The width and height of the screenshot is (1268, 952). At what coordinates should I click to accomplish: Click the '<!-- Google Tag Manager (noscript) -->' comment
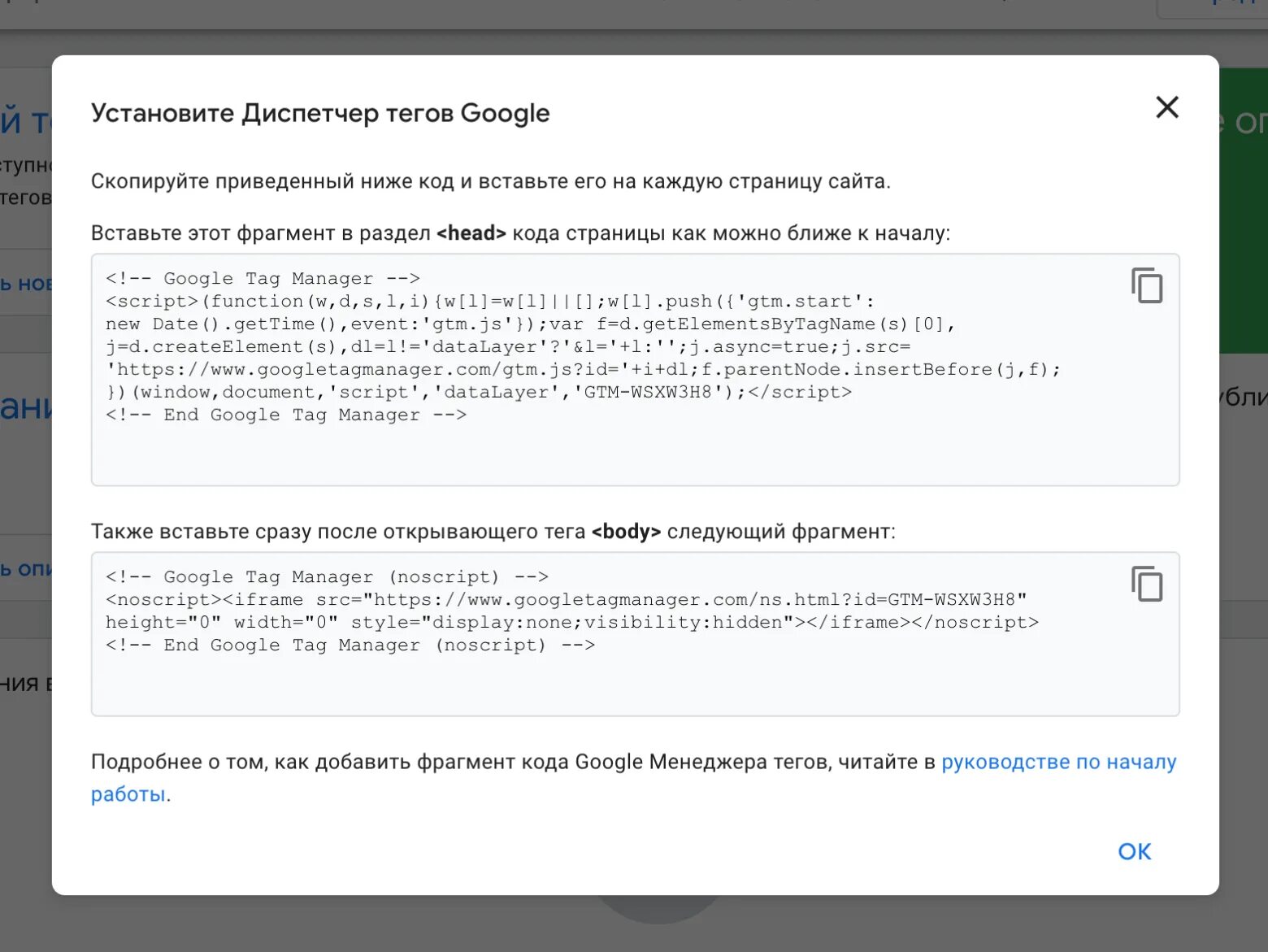[x=327, y=577]
